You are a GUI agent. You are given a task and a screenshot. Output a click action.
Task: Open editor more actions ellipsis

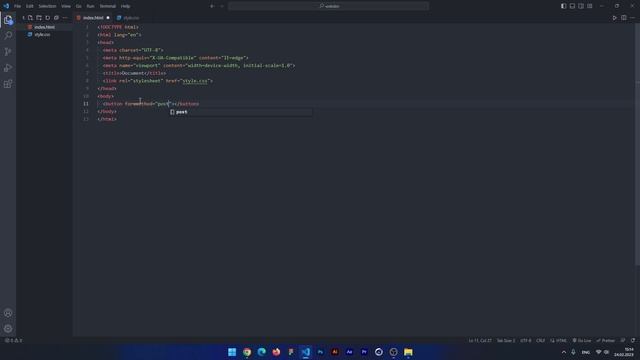coord(633,18)
